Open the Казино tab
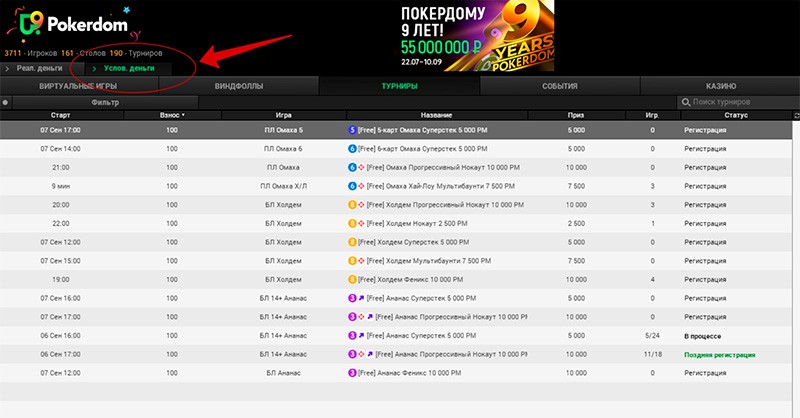This screenshot has width=800, height=418. [719, 86]
